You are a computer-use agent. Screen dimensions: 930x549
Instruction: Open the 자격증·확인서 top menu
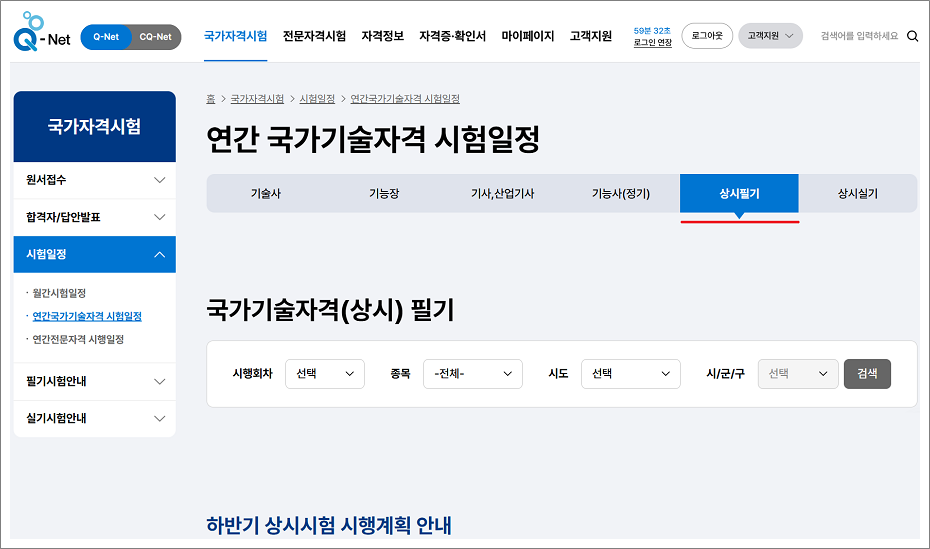click(453, 36)
